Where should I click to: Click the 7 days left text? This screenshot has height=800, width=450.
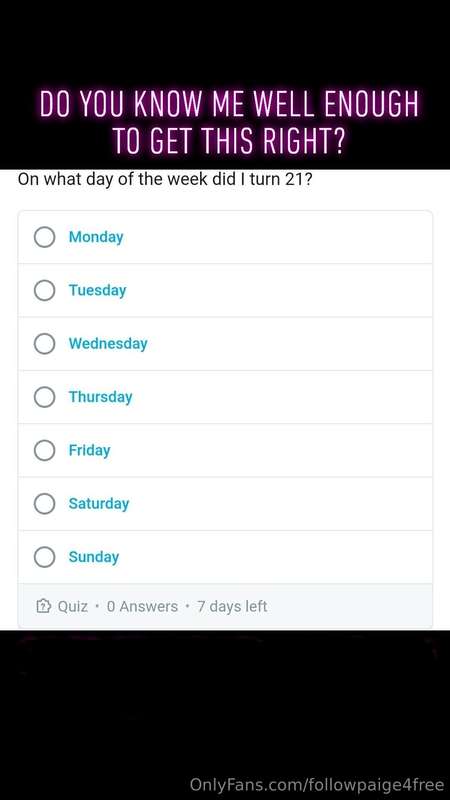232,607
